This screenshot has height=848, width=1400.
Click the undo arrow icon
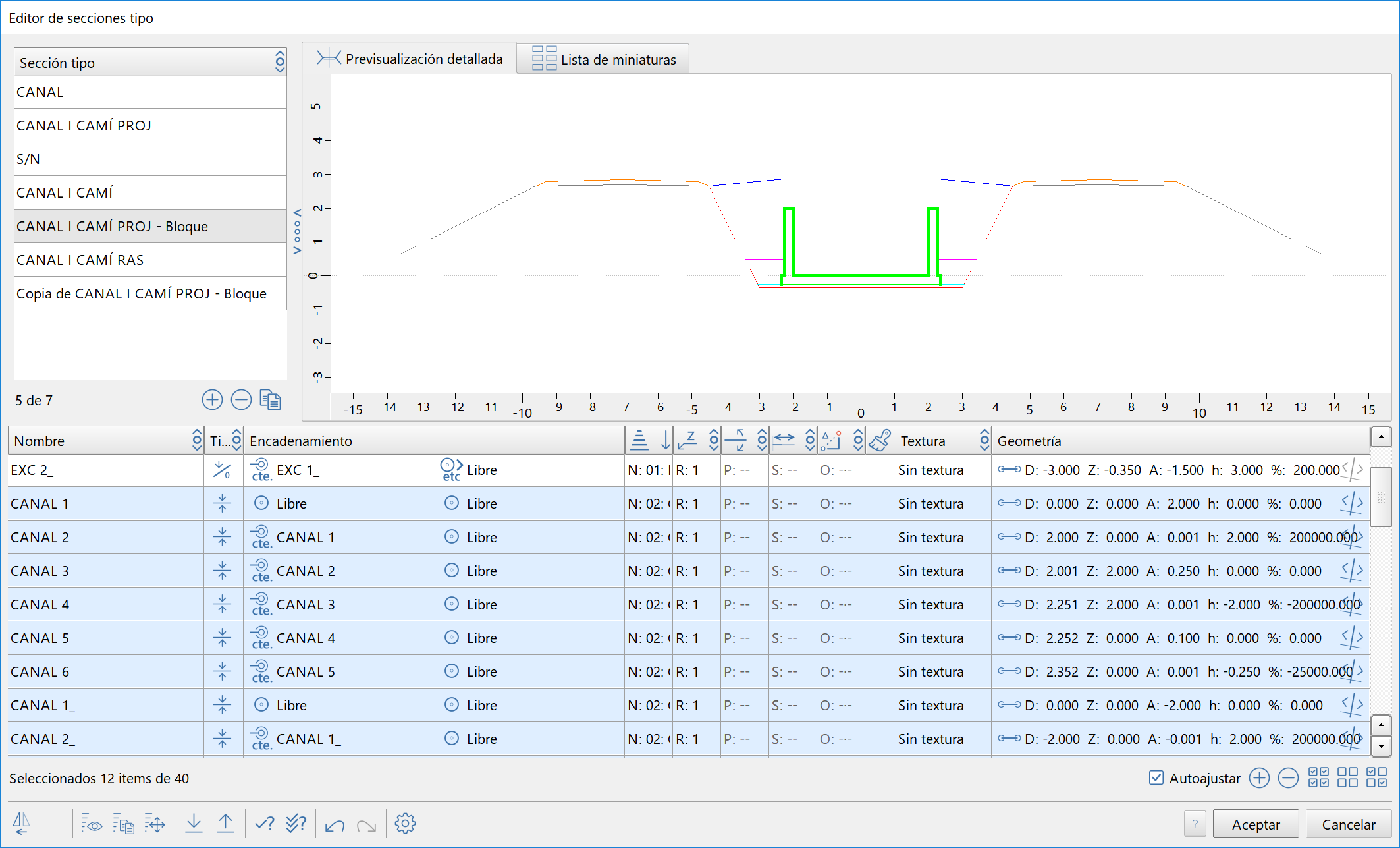335,824
